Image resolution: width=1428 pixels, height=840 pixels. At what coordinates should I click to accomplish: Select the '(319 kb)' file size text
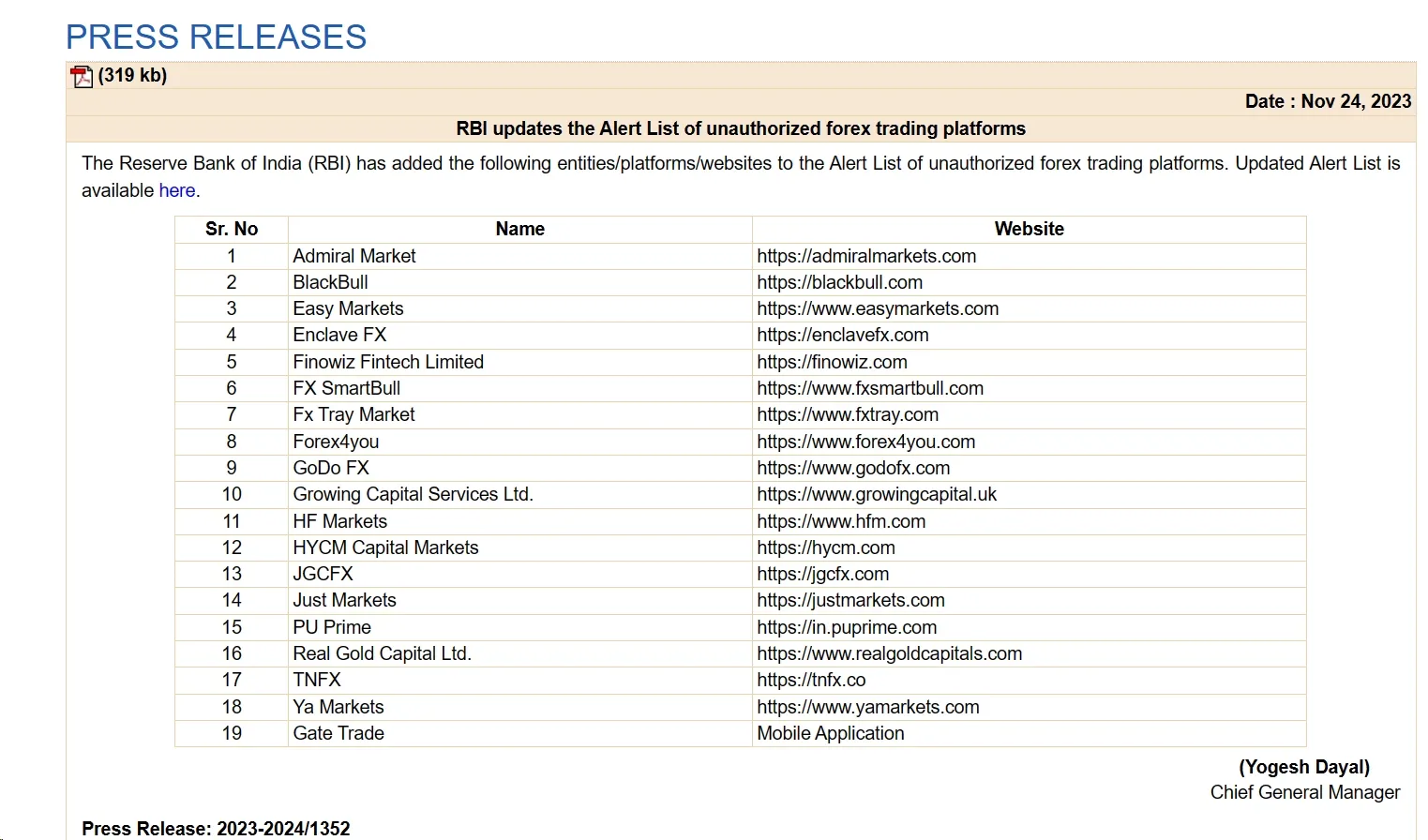pos(132,75)
